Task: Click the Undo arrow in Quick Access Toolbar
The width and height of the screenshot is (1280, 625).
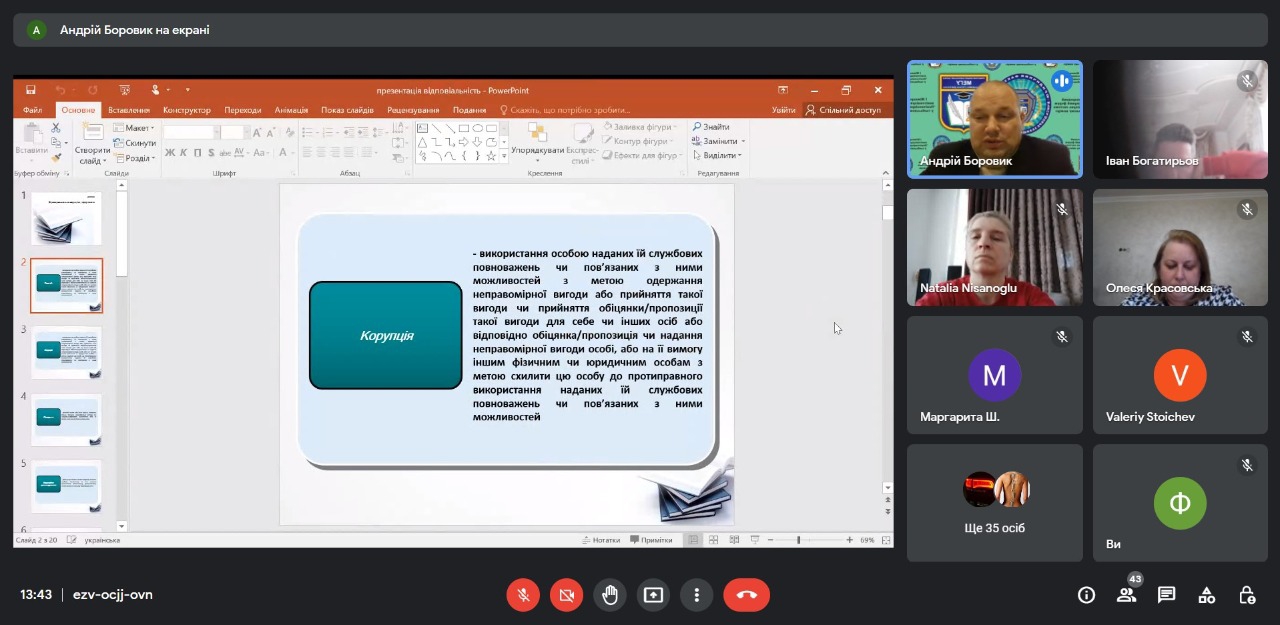Action: [x=61, y=90]
